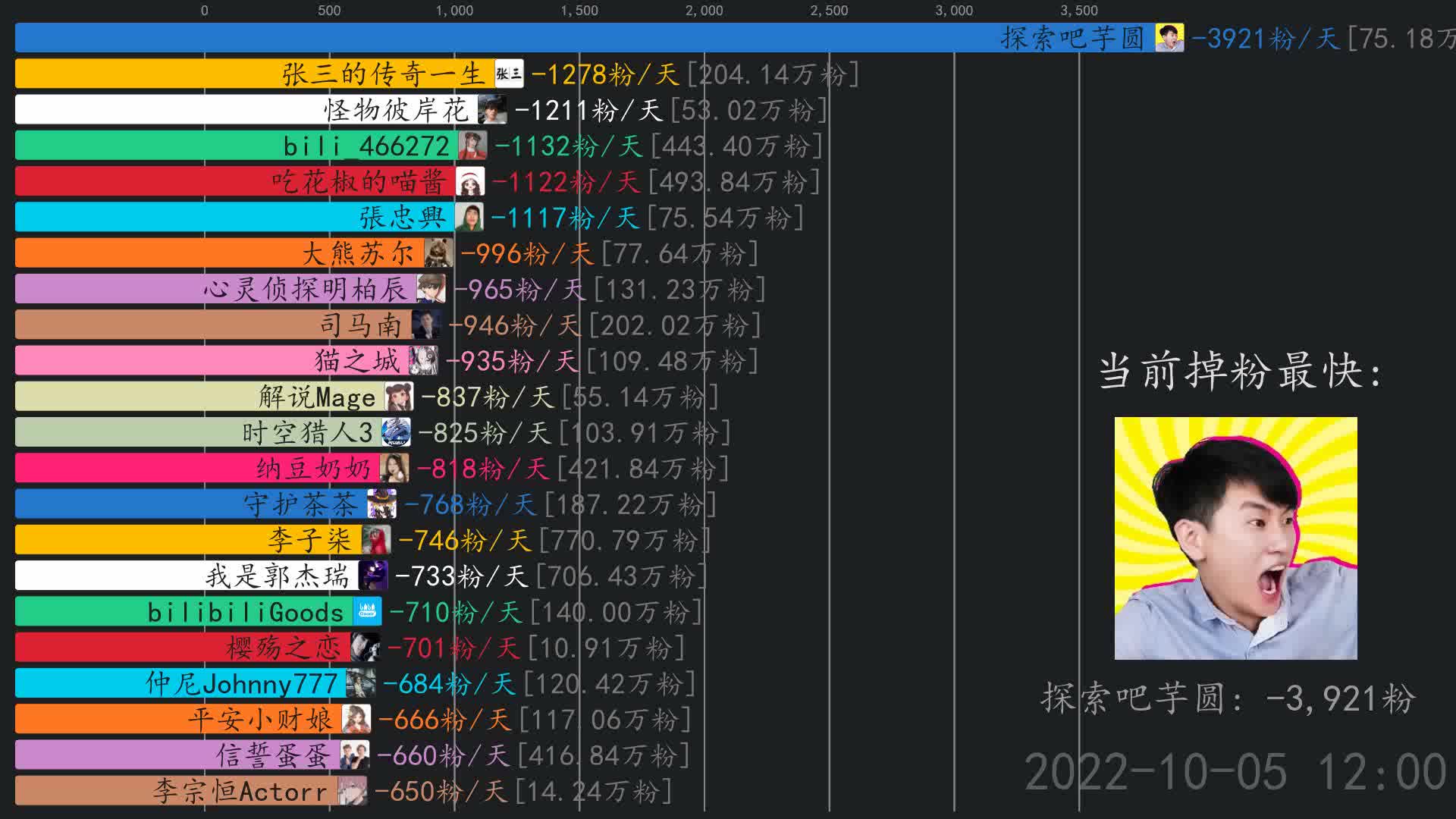Click the 张三 avatar icon beside 张三的传奇一生

(509, 74)
